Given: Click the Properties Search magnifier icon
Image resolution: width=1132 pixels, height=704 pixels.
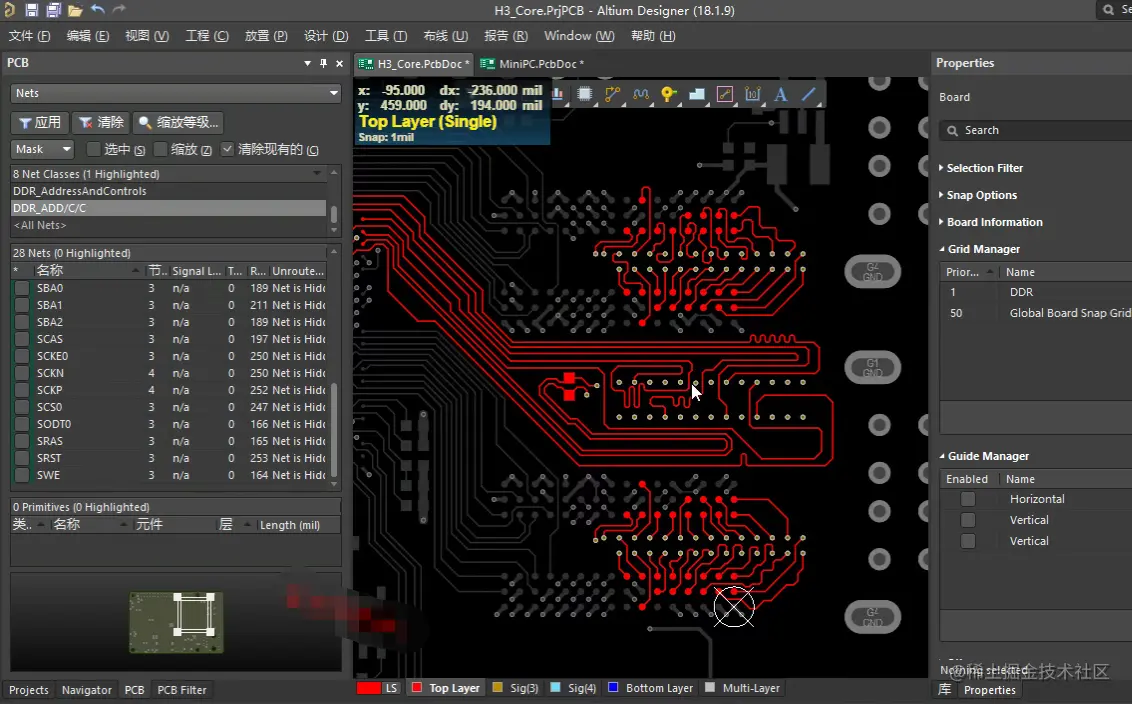Looking at the screenshot, I should [952, 131].
